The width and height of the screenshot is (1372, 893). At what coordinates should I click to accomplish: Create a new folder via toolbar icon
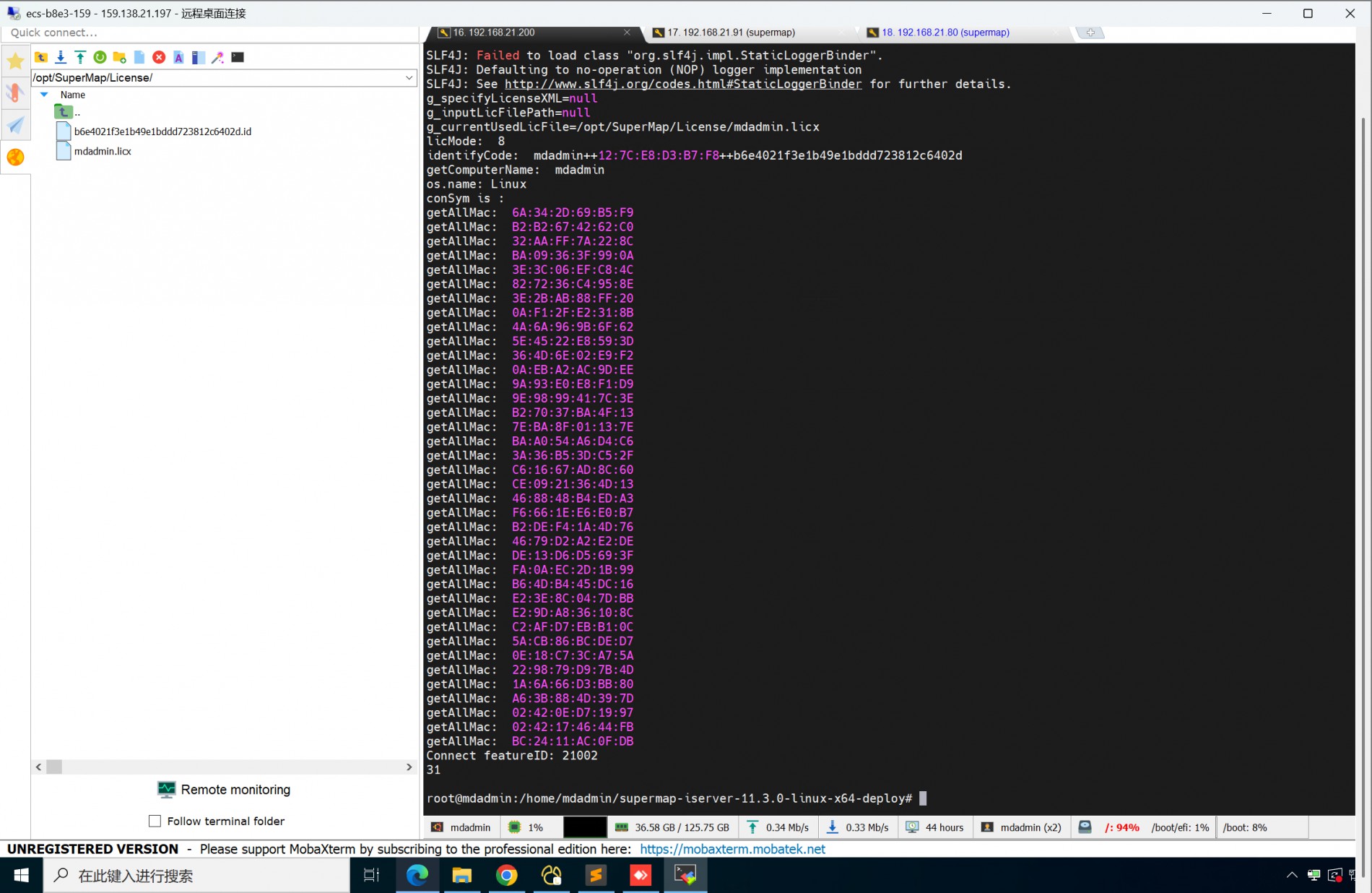pos(120,57)
